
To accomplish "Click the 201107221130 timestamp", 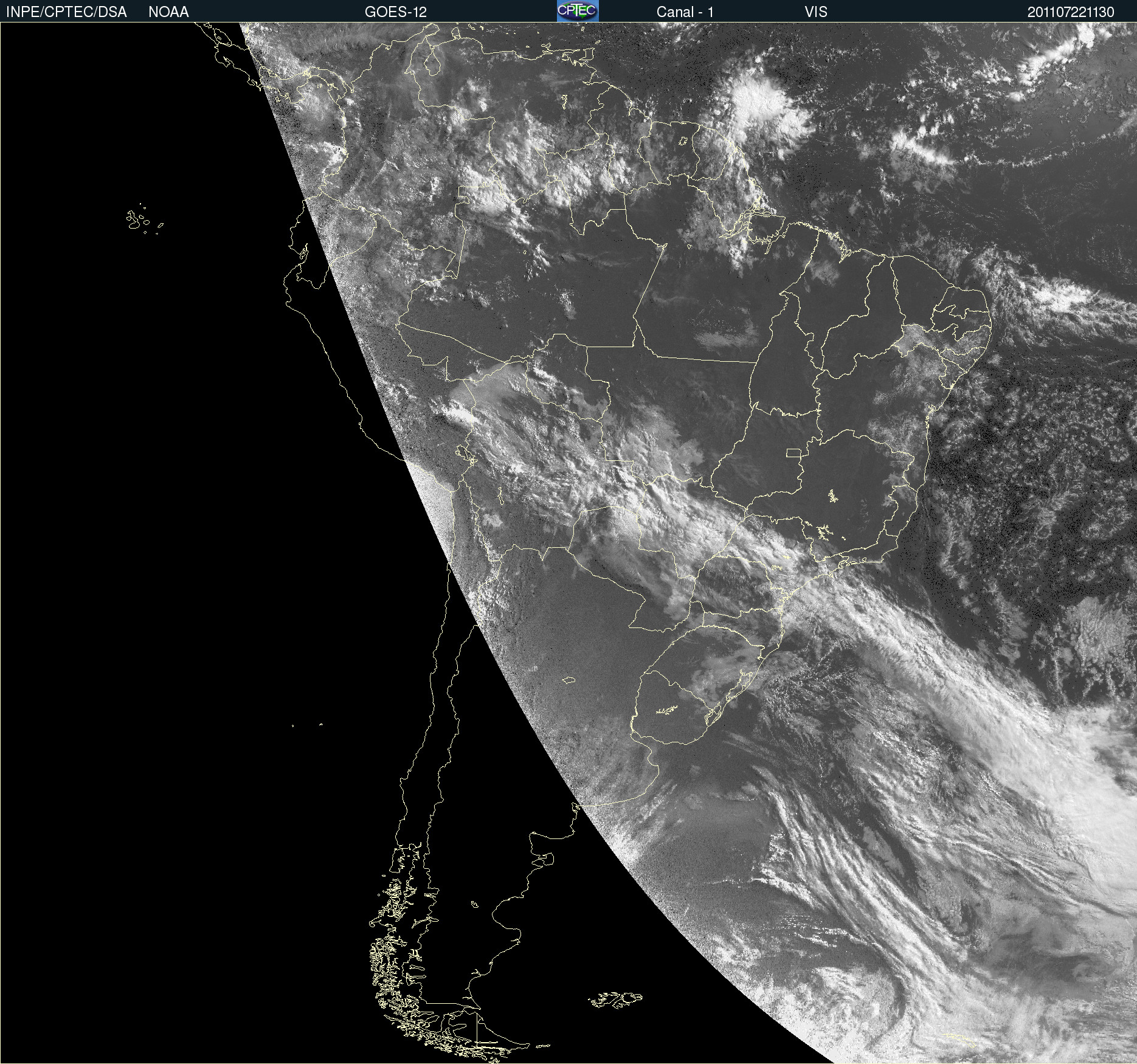I will click(1070, 12).
